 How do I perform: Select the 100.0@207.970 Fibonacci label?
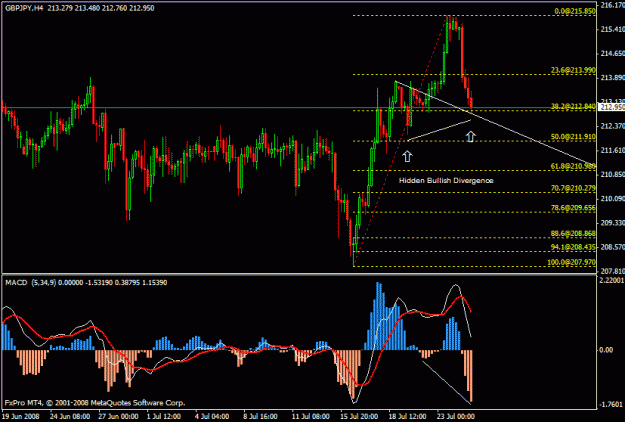click(x=571, y=262)
